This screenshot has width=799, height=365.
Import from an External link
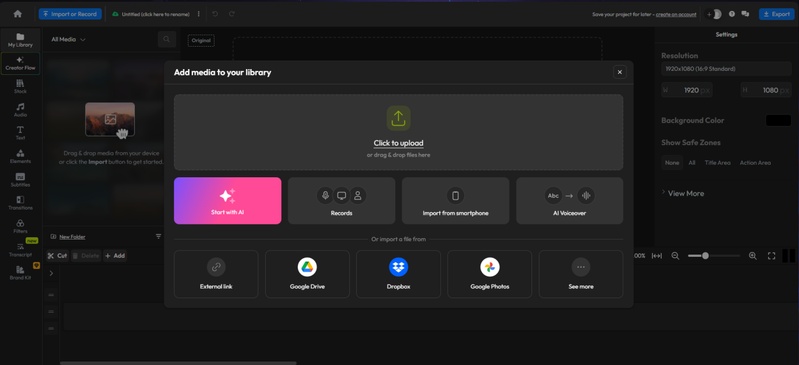[x=216, y=274]
